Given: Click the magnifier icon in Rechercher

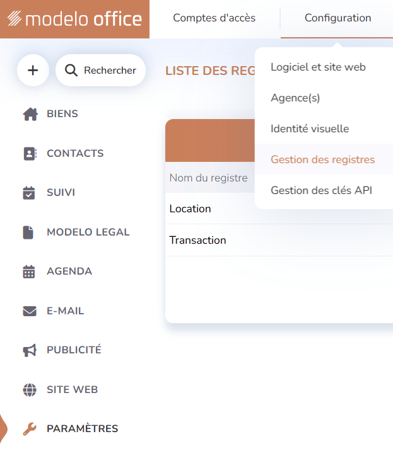Looking at the screenshot, I should tap(71, 70).
